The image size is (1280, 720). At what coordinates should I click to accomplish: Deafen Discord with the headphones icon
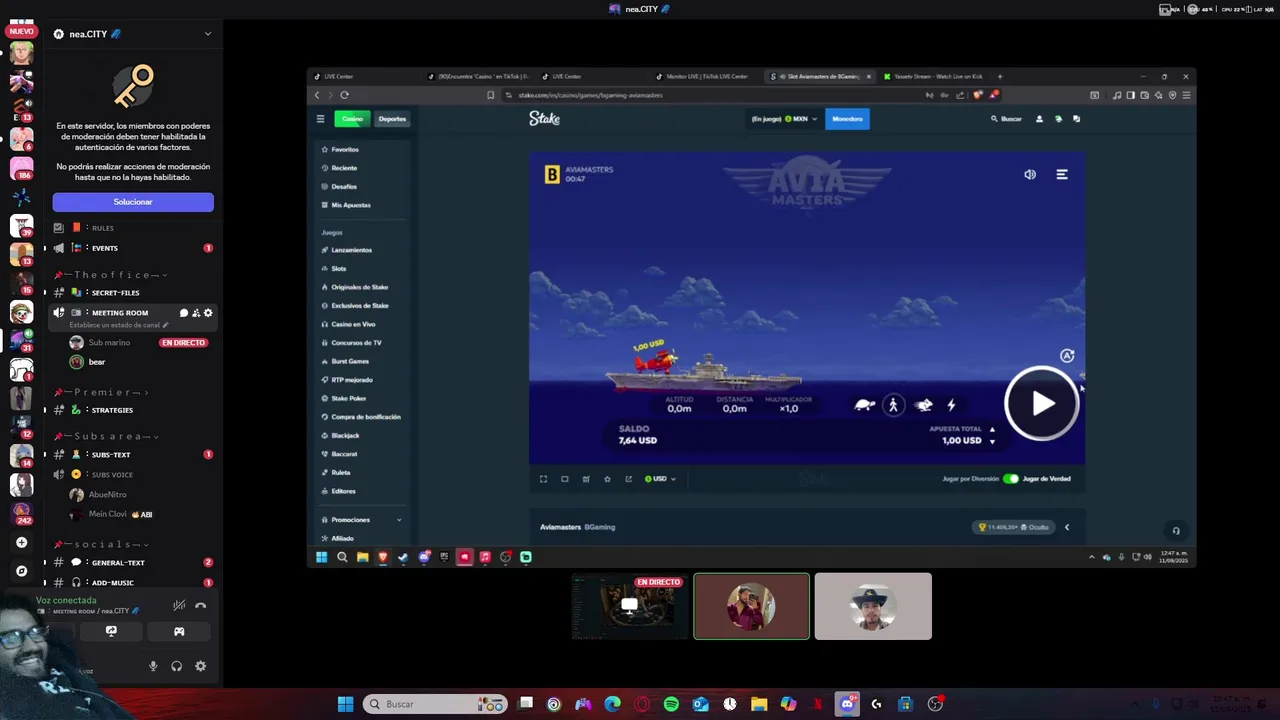point(177,666)
